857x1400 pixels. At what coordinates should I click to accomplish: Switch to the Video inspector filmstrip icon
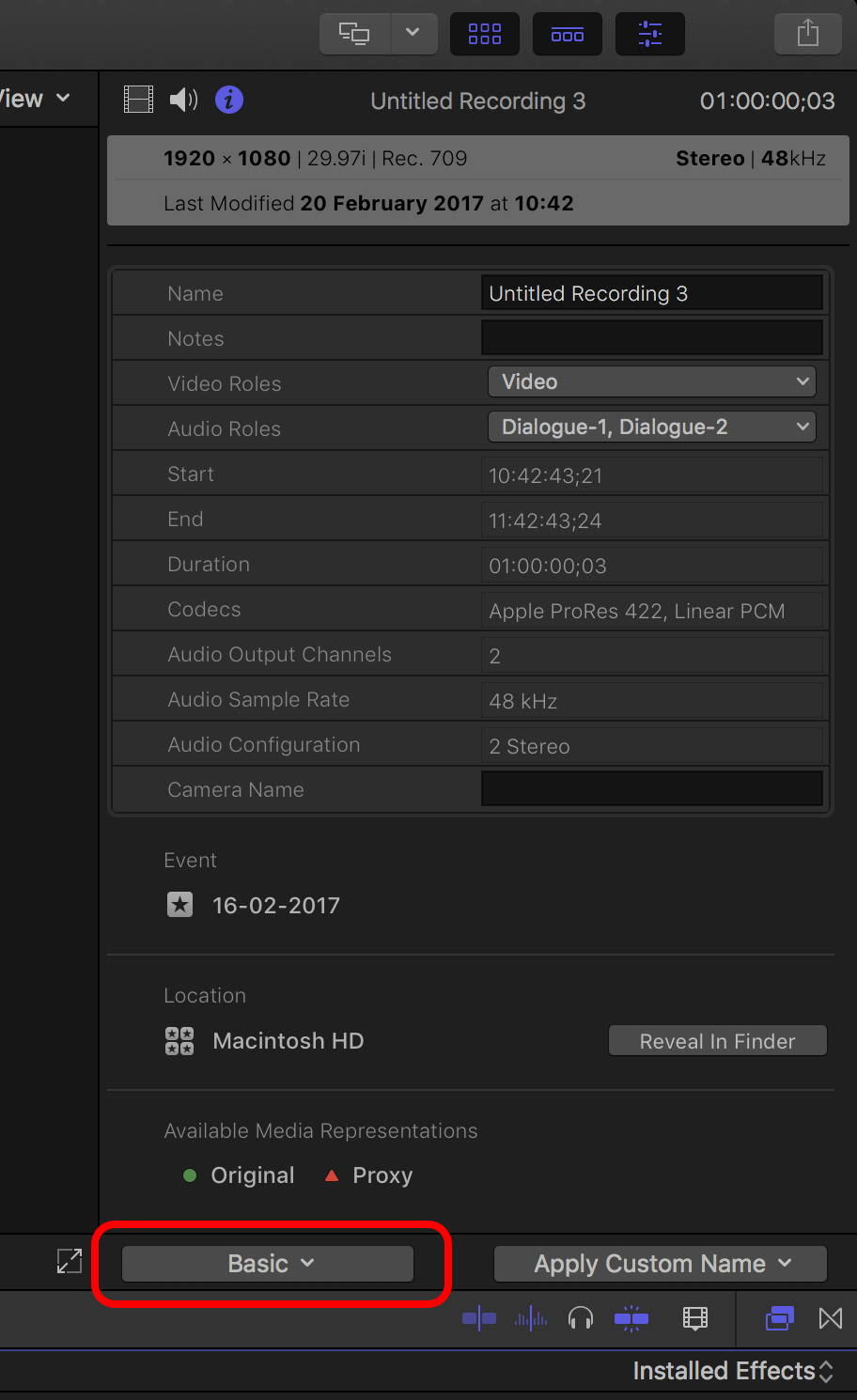(x=138, y=100)
